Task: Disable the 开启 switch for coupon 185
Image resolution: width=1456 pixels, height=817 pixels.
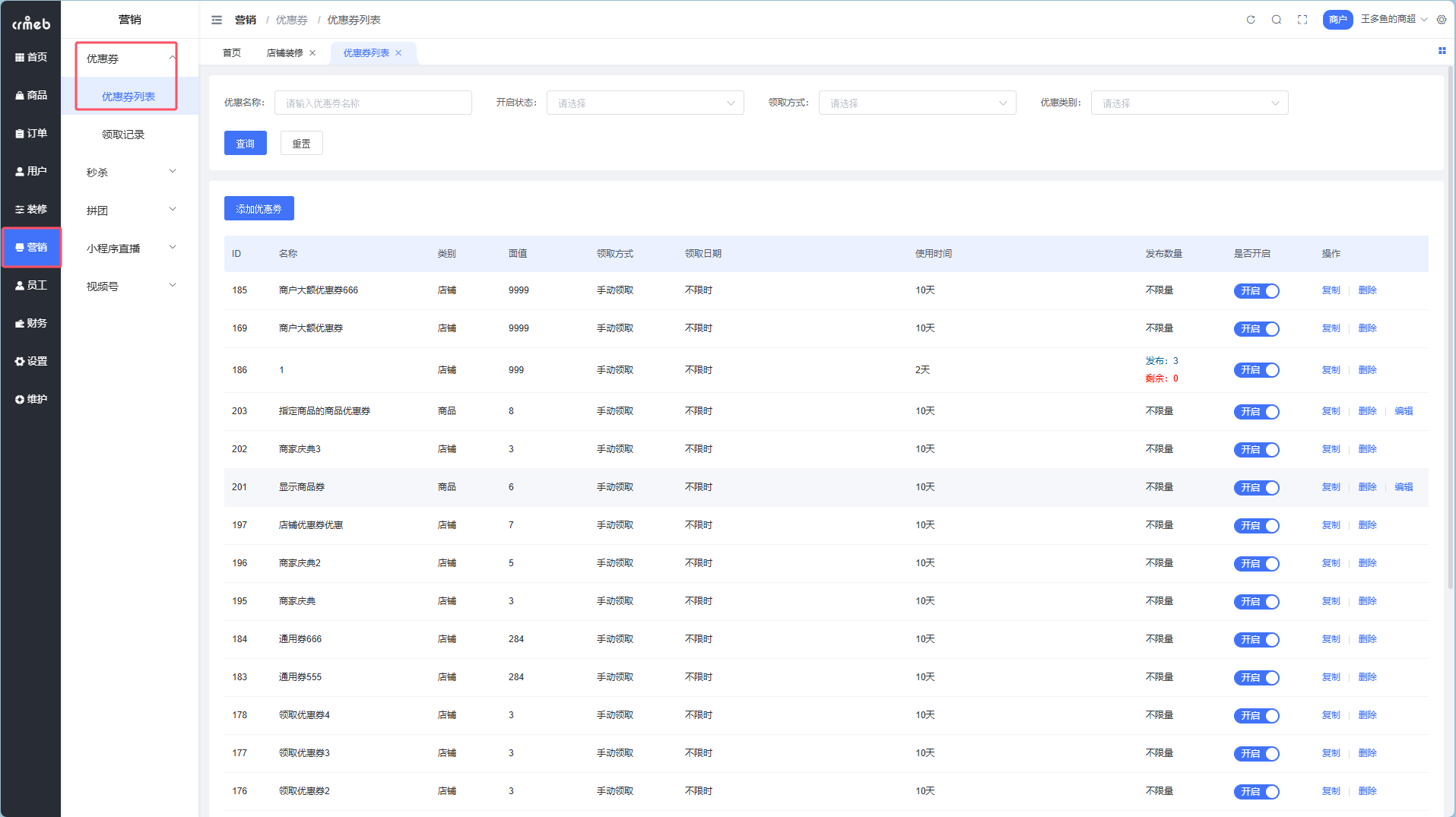Action: click(x=1256, y=291)
